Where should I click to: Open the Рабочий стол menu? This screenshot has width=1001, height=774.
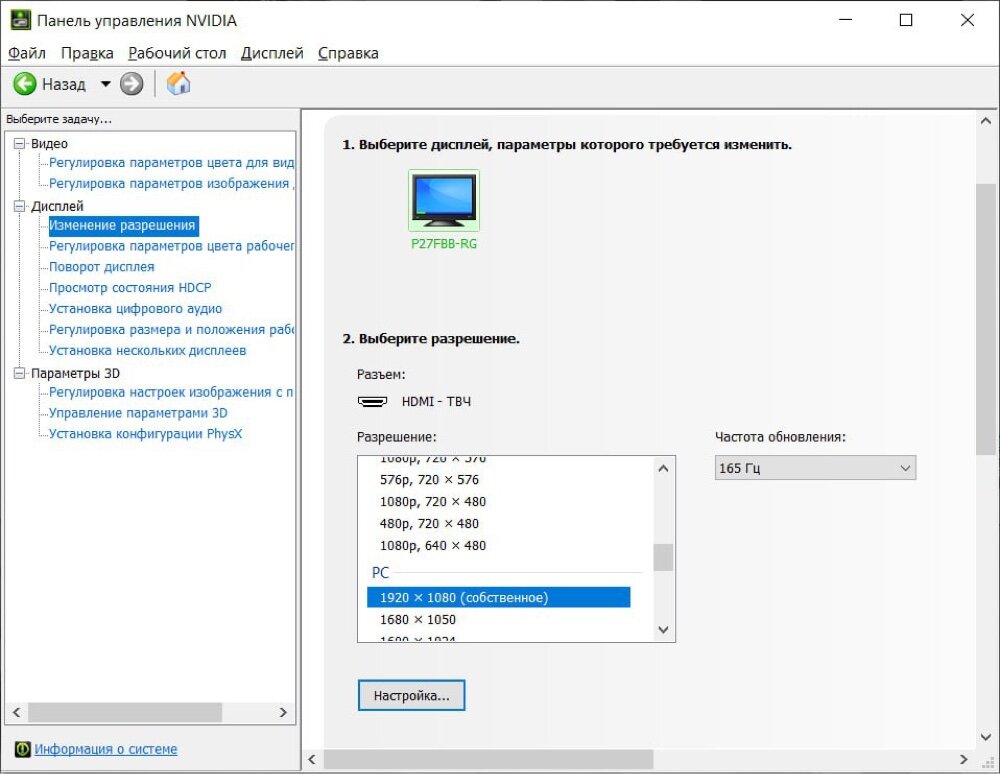pyautogui.click(x=177, y=53)
